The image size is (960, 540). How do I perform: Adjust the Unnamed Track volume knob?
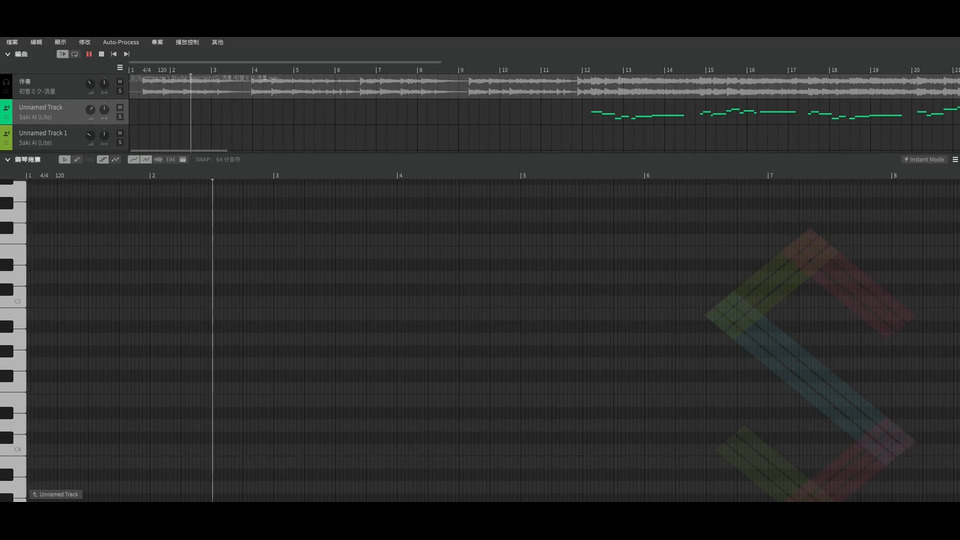(x=90, y=110)
